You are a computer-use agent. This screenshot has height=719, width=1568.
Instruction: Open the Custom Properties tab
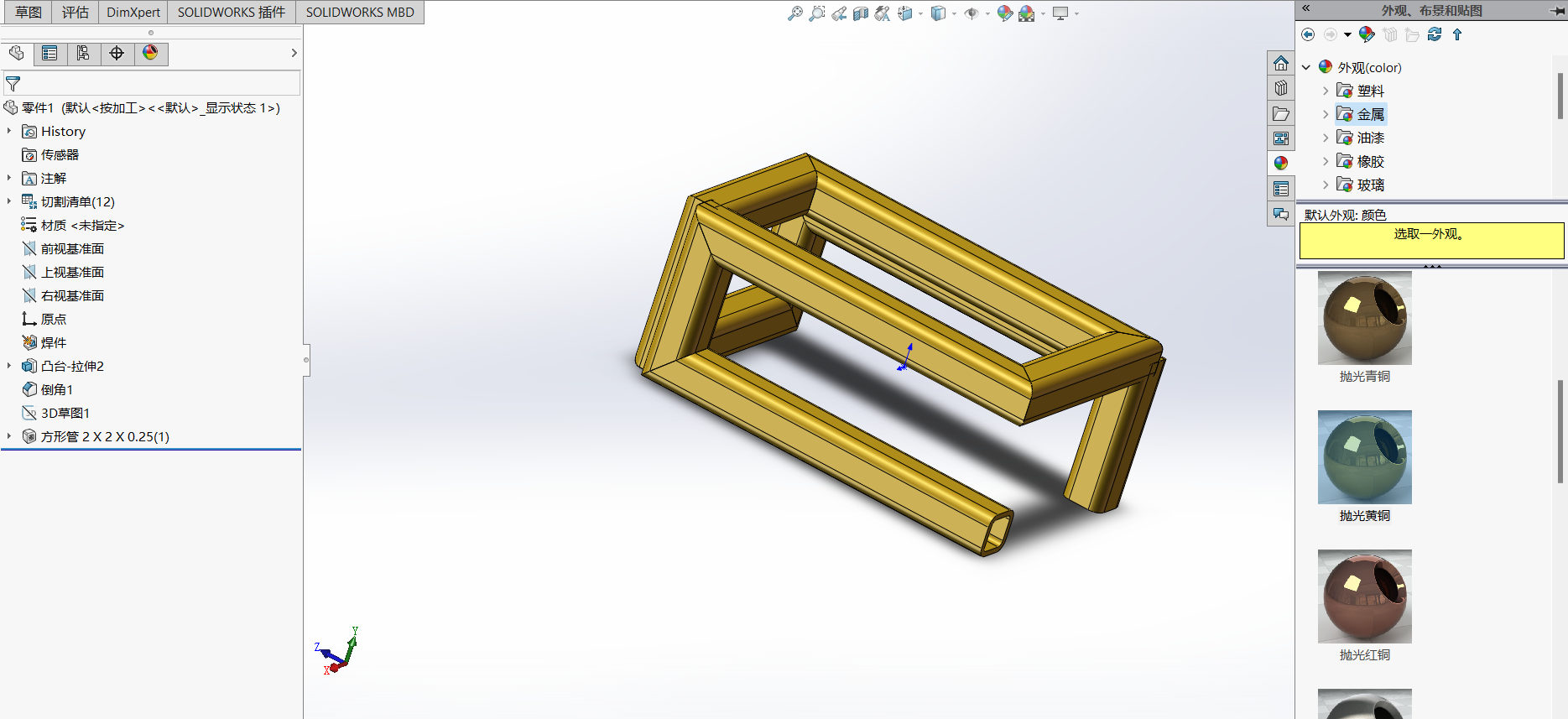pyautogui.click(x=1281, y=189)
